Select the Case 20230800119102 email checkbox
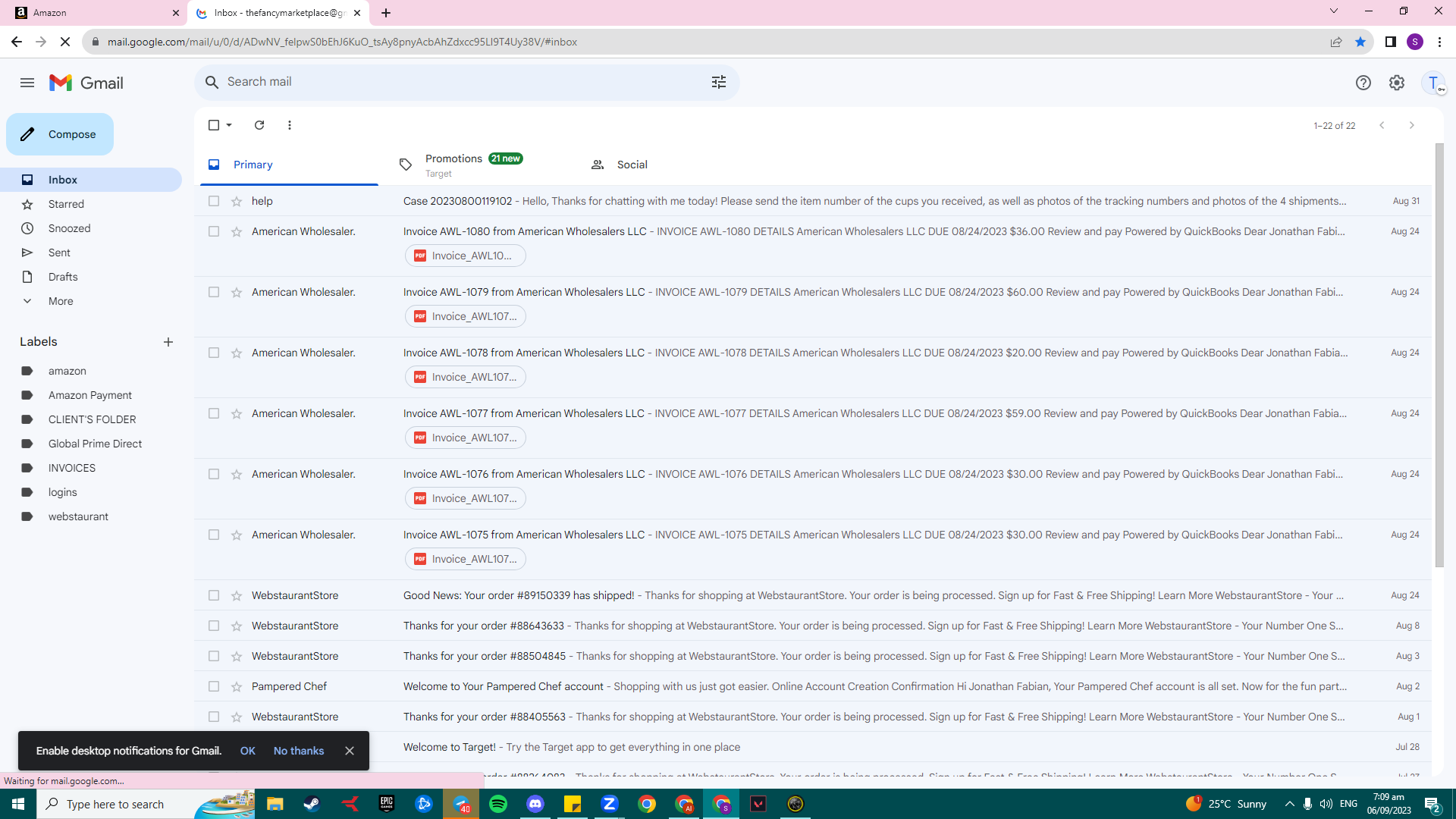The image size is (1456, 819). pos(214,201)
